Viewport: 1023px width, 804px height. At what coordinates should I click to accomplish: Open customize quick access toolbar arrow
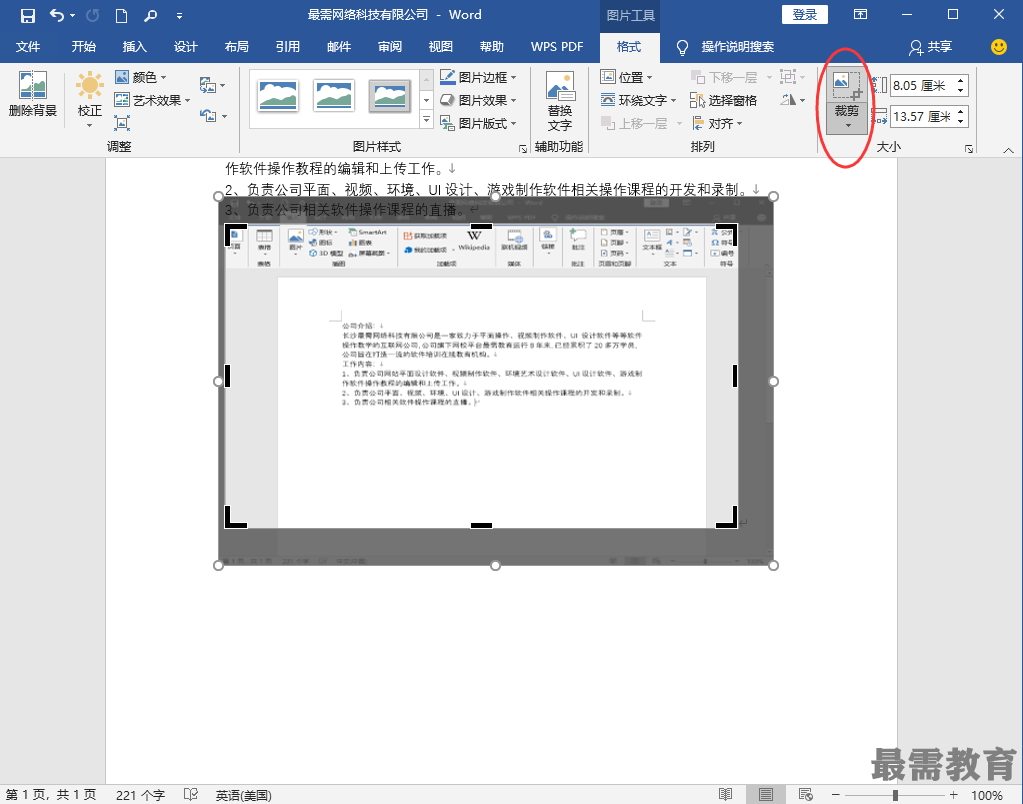click(x=179, y=16)
